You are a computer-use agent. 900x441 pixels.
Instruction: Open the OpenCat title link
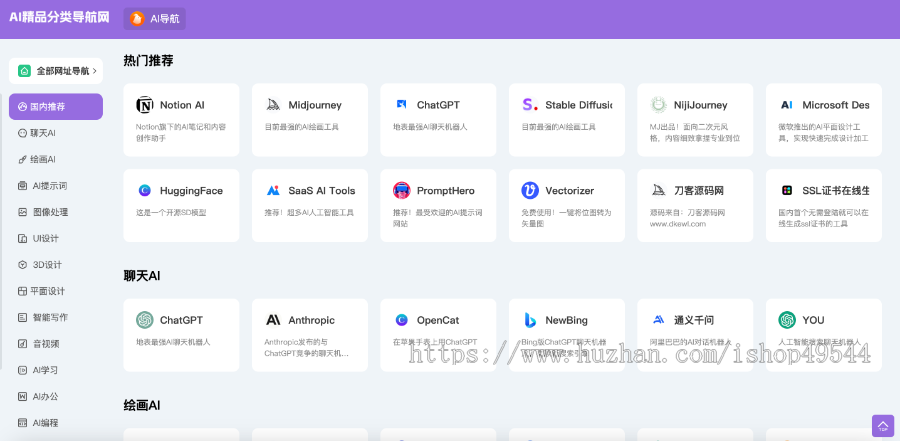438,320
